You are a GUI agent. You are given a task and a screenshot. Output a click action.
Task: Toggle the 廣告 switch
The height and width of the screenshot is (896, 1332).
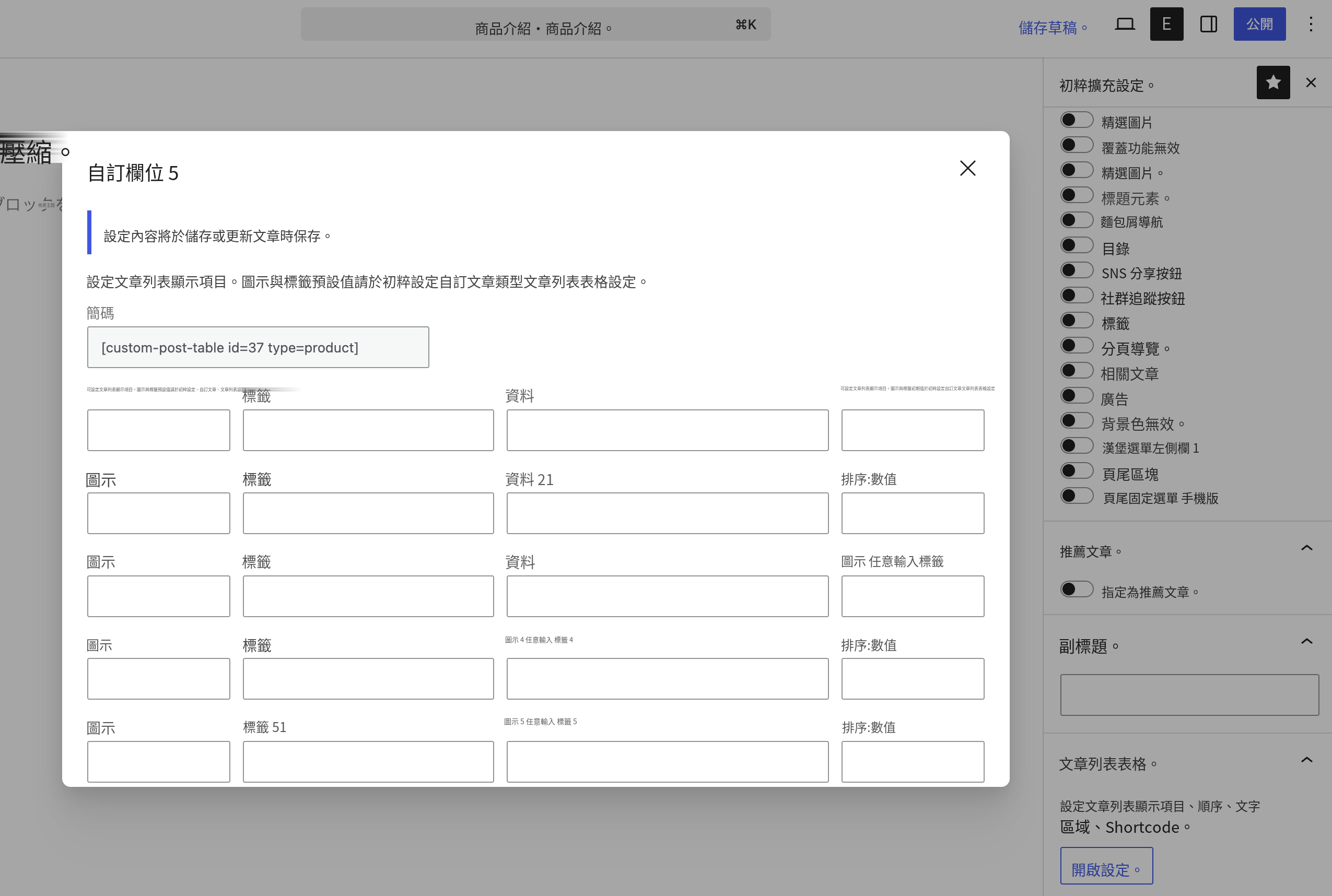tap(1077, 396)
